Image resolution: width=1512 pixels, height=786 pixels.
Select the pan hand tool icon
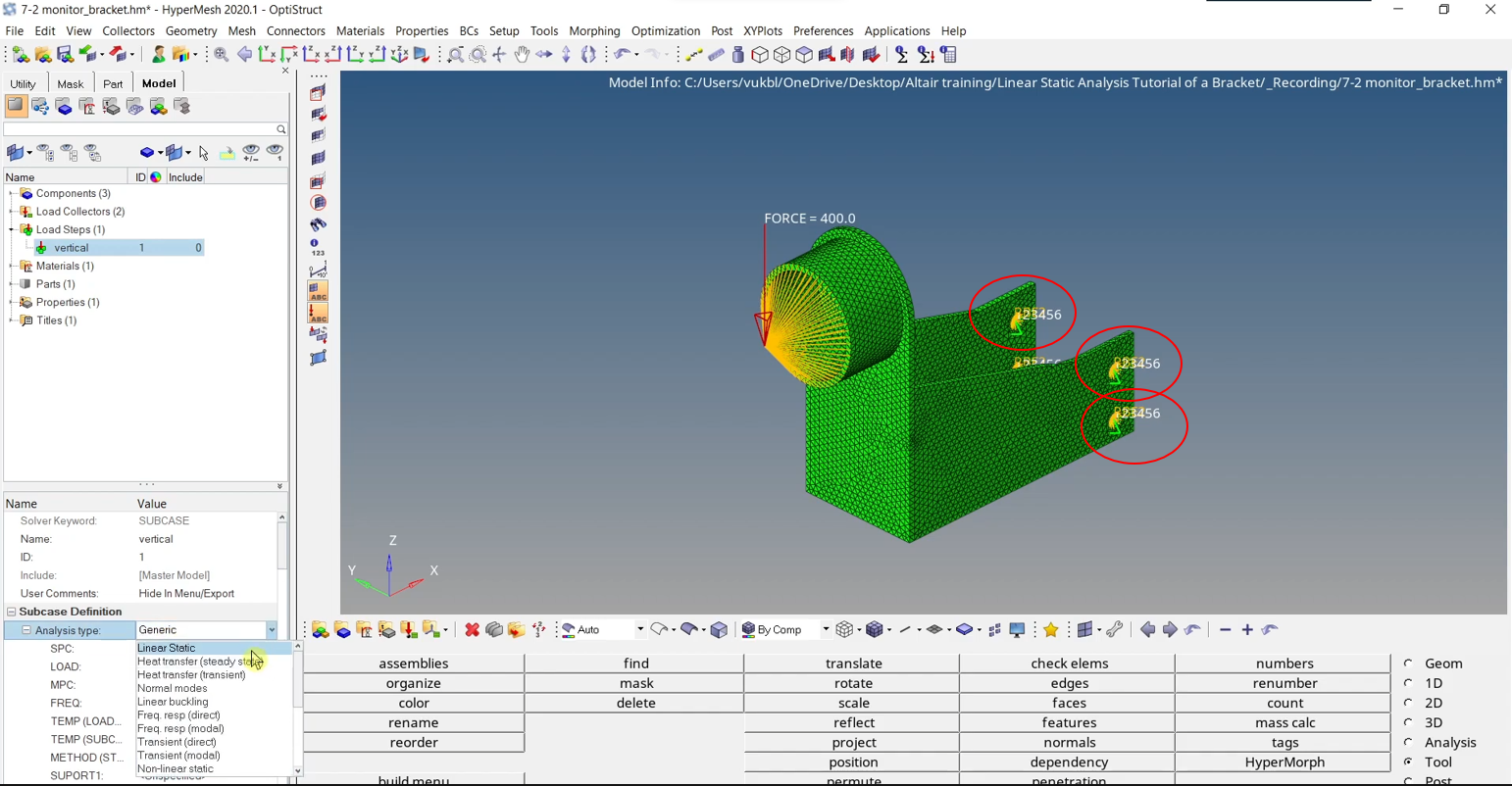(x=522, y=55)
